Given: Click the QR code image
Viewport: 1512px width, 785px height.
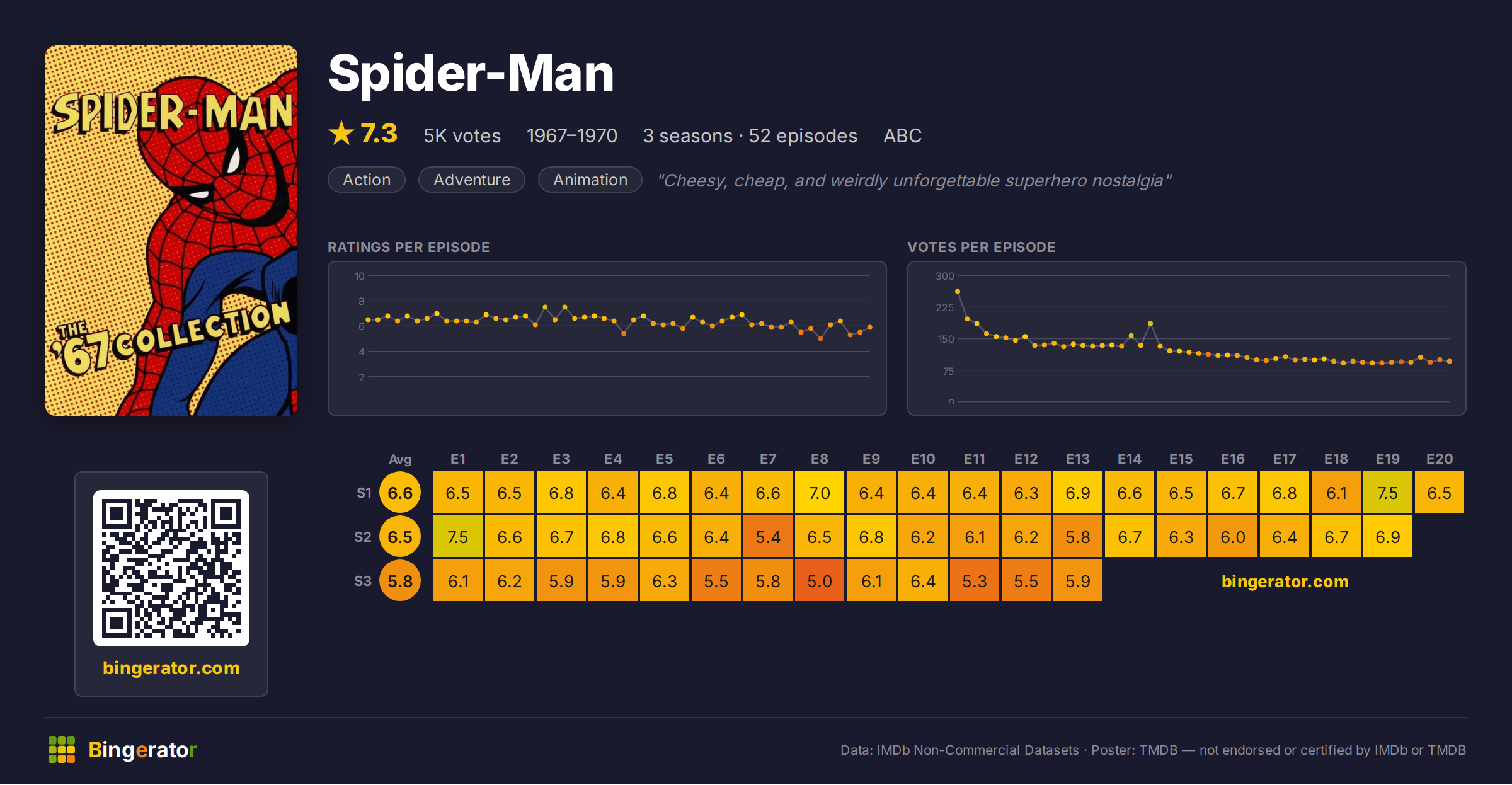Looking at the screenshot, I should tap(171, 568).
